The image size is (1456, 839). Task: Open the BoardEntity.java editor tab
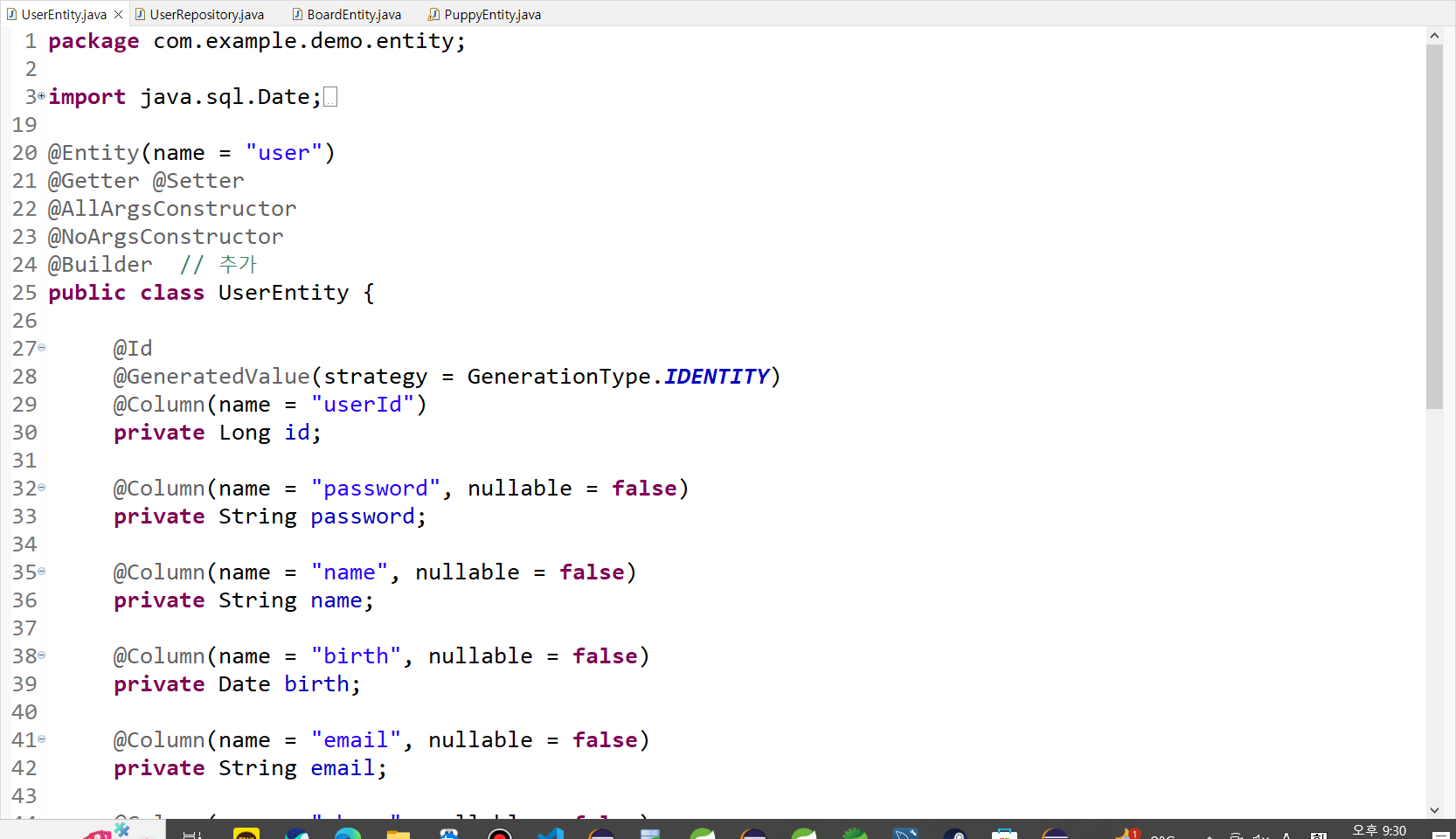click(347, 14)
